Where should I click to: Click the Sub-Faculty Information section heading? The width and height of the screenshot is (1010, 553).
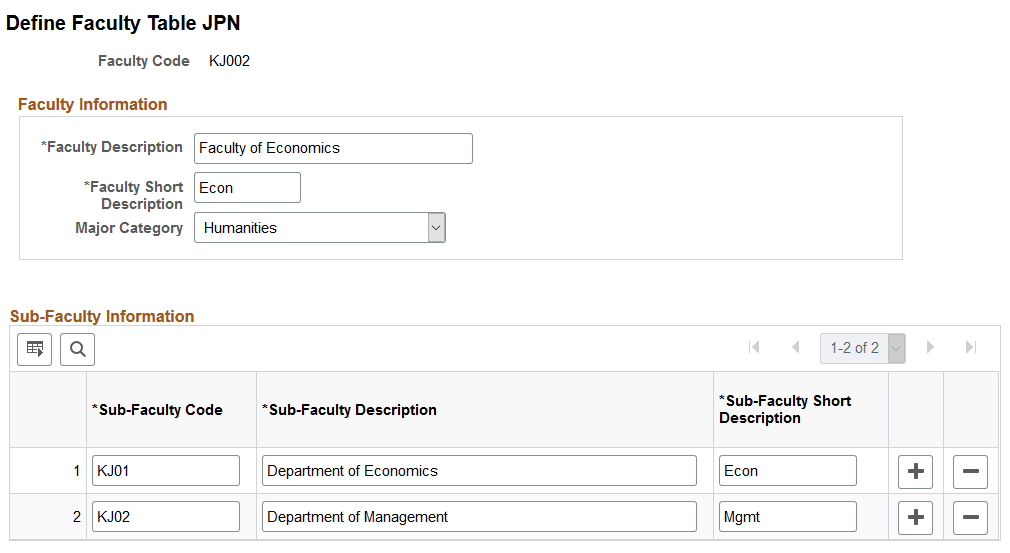click(x=102, y=316)
